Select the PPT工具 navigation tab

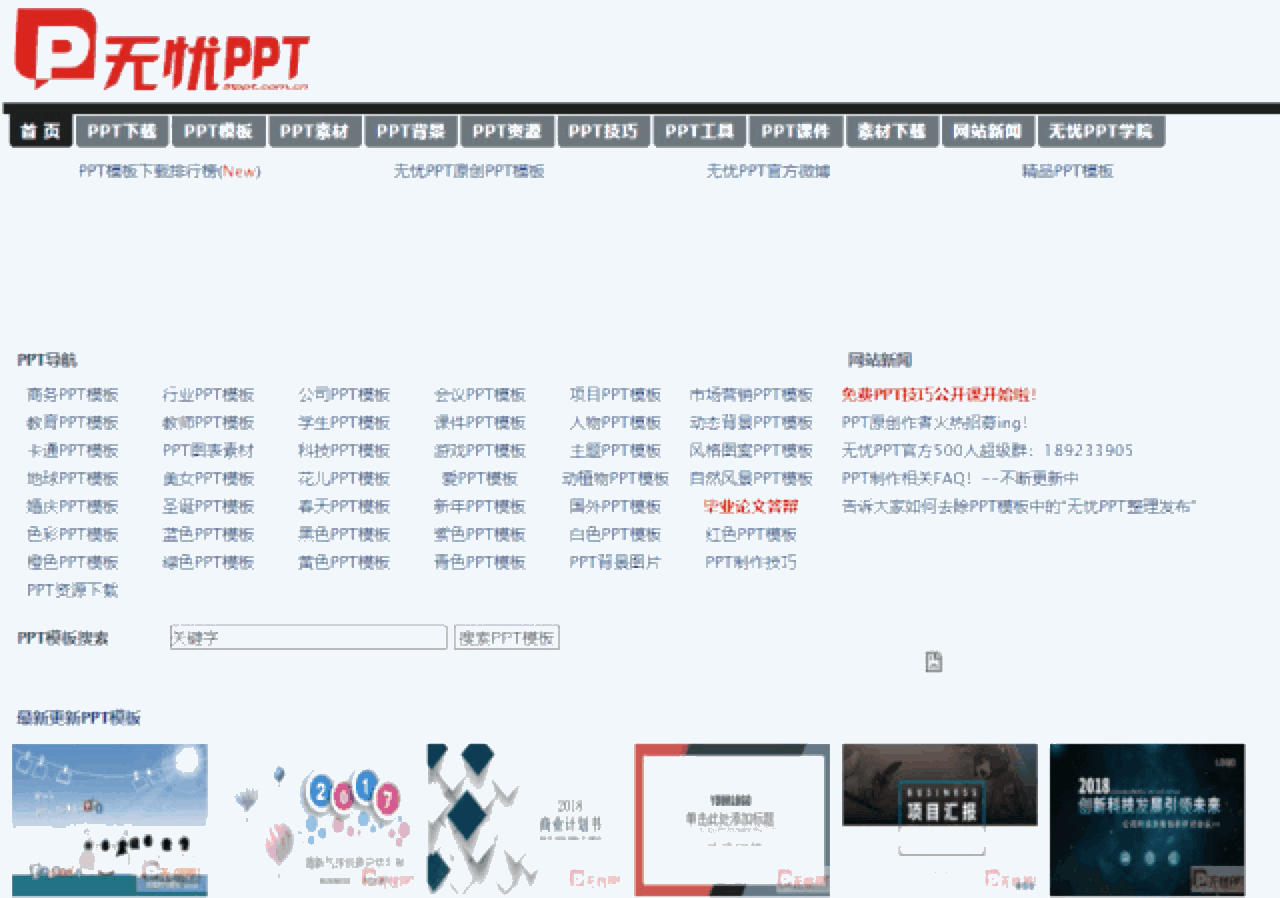pos(699,131)
